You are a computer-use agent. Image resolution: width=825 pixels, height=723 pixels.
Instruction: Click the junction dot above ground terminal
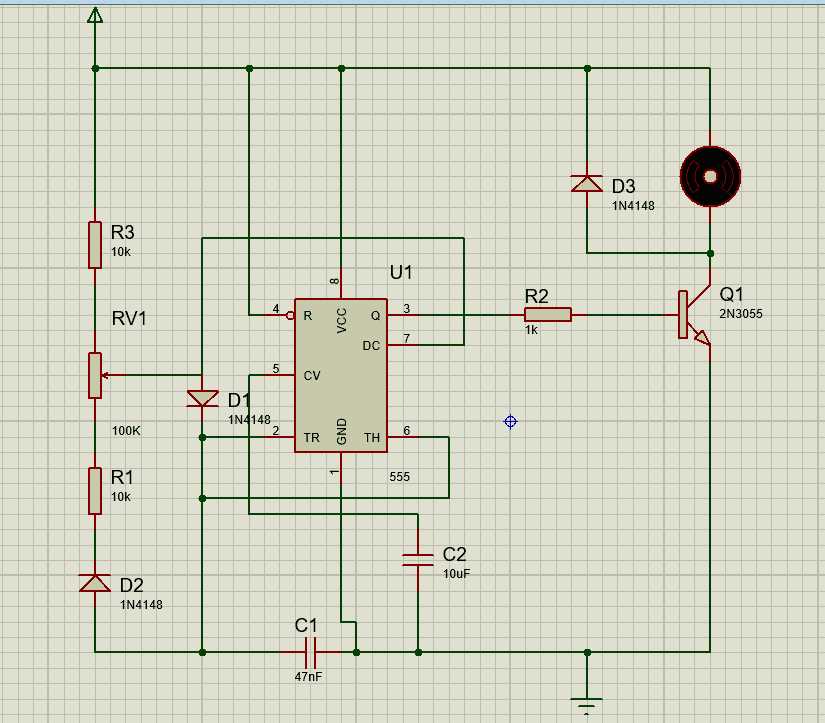pos(587,652)
